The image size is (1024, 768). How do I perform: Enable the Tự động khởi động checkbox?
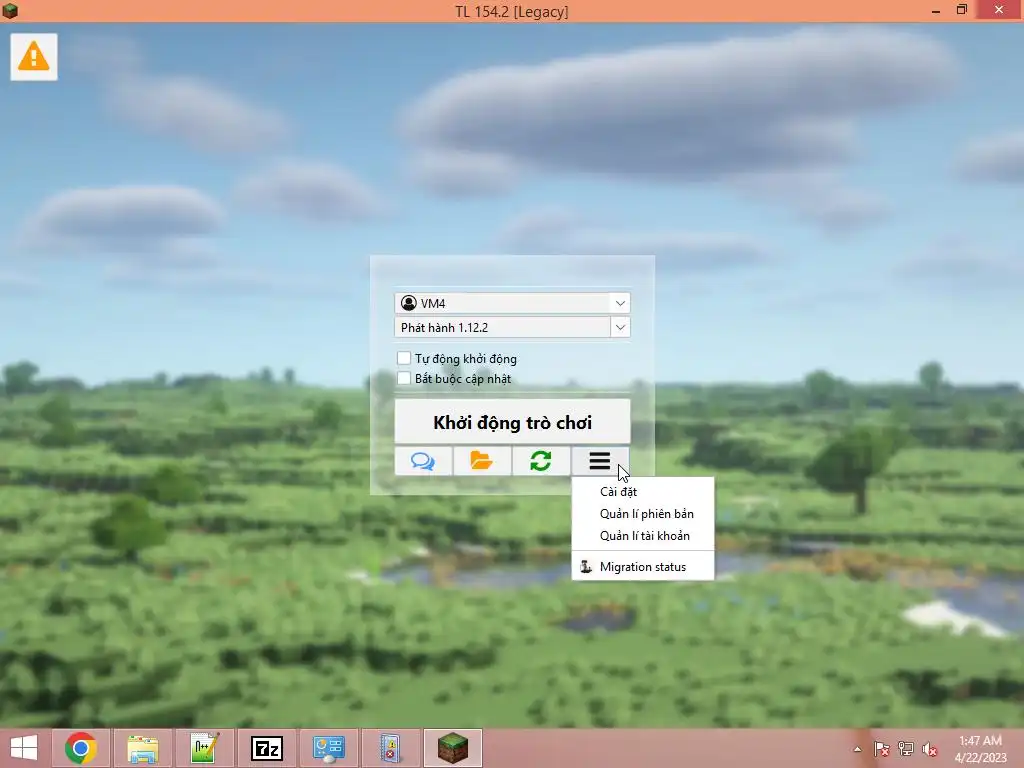(404, 358)
